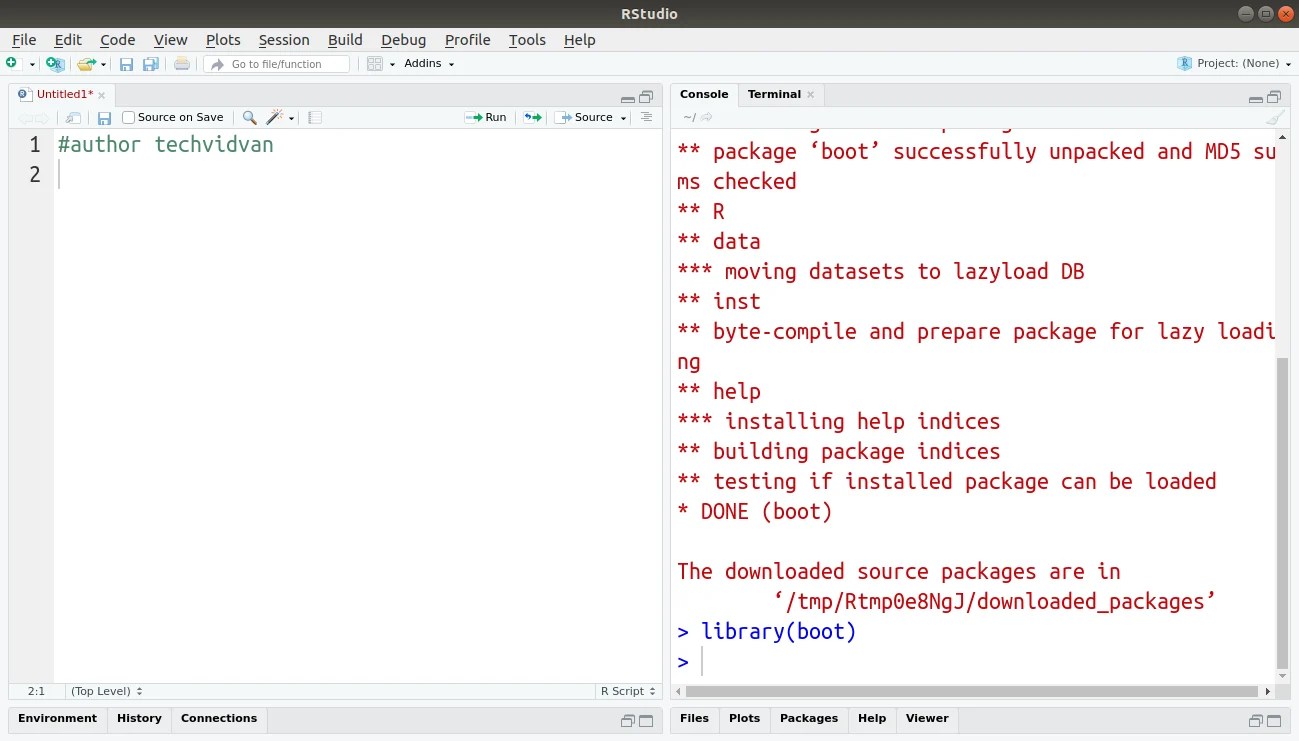Save all open documents
Viewport: 1299px width, 741px height.
(x=151, y=63)
